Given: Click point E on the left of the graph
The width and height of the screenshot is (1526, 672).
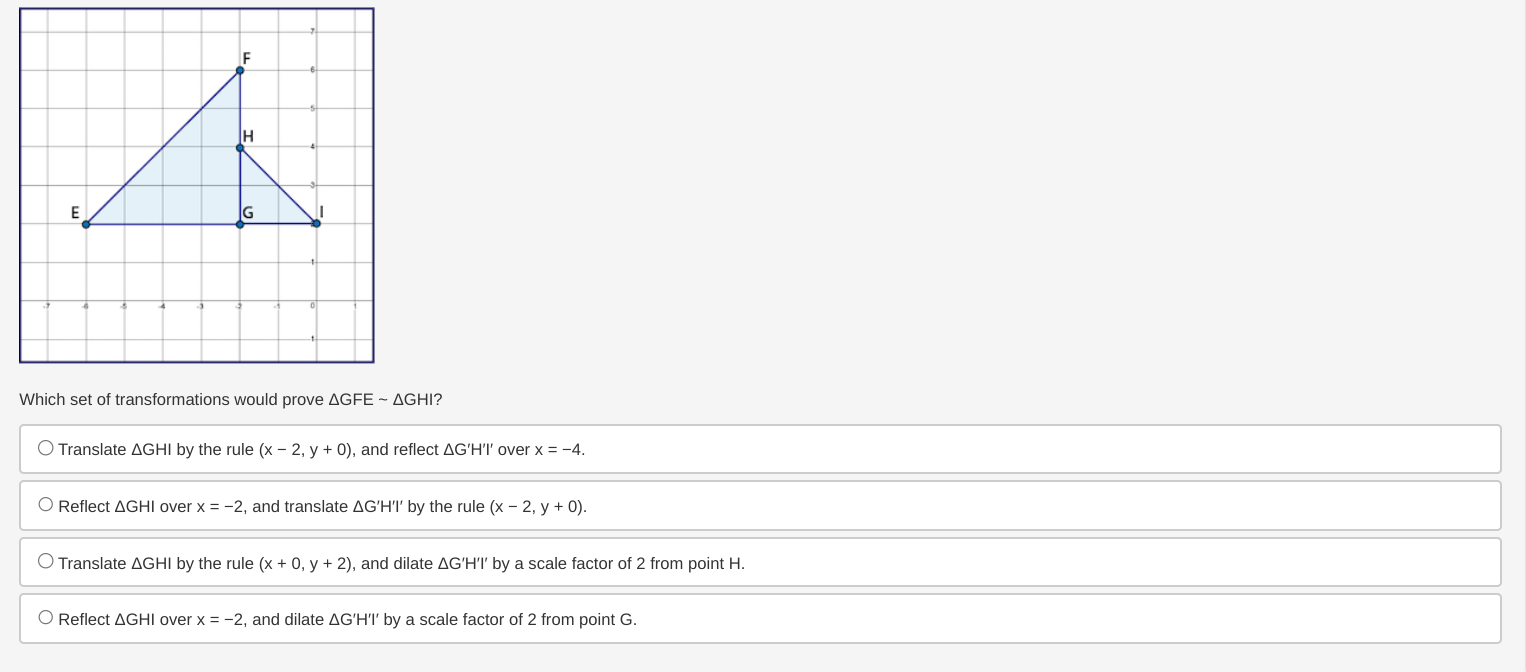Looking at the screenshot, I should click(x=86, y=225).
